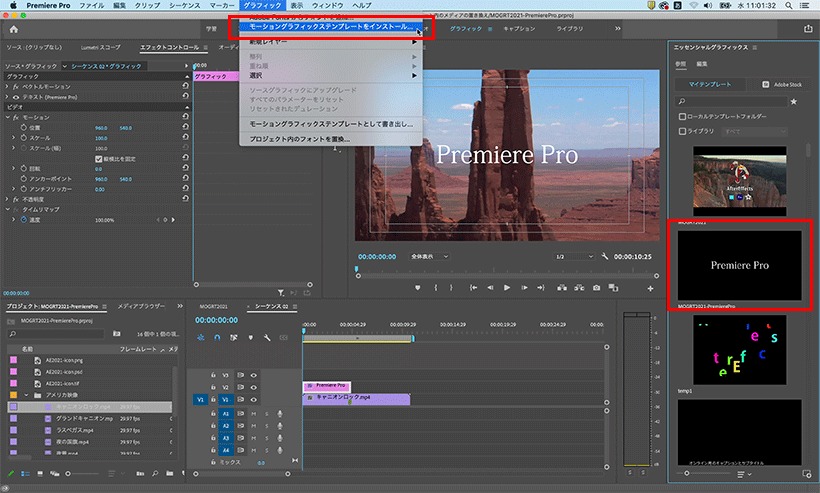Toggle uniform scale checkbox
The width and height of the screenshot is (820, 493).
(x=98, y=158)
